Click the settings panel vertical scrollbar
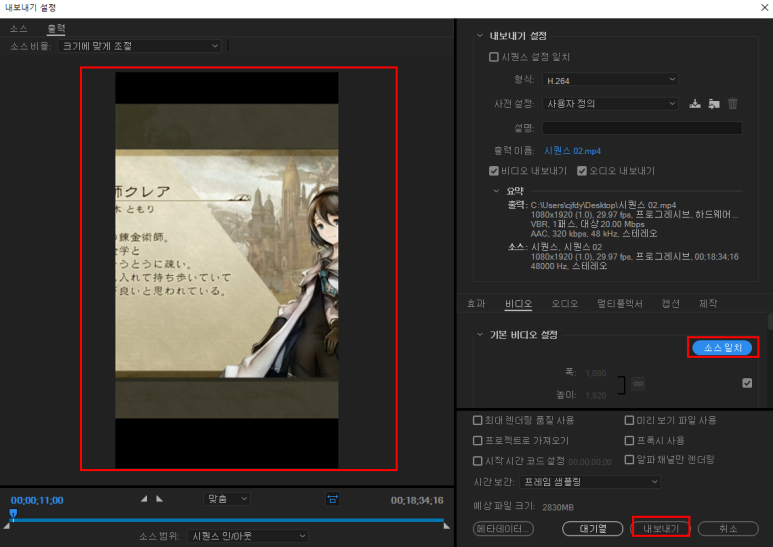773x547 pixels. pyautogui.click(x=770, y=322)
